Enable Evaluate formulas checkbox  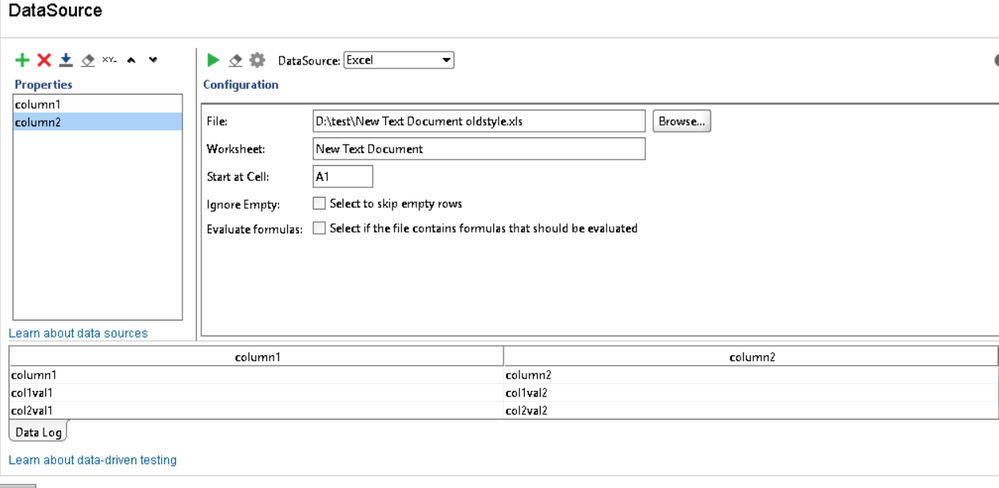pyautogui.click(x=319, y=228)
